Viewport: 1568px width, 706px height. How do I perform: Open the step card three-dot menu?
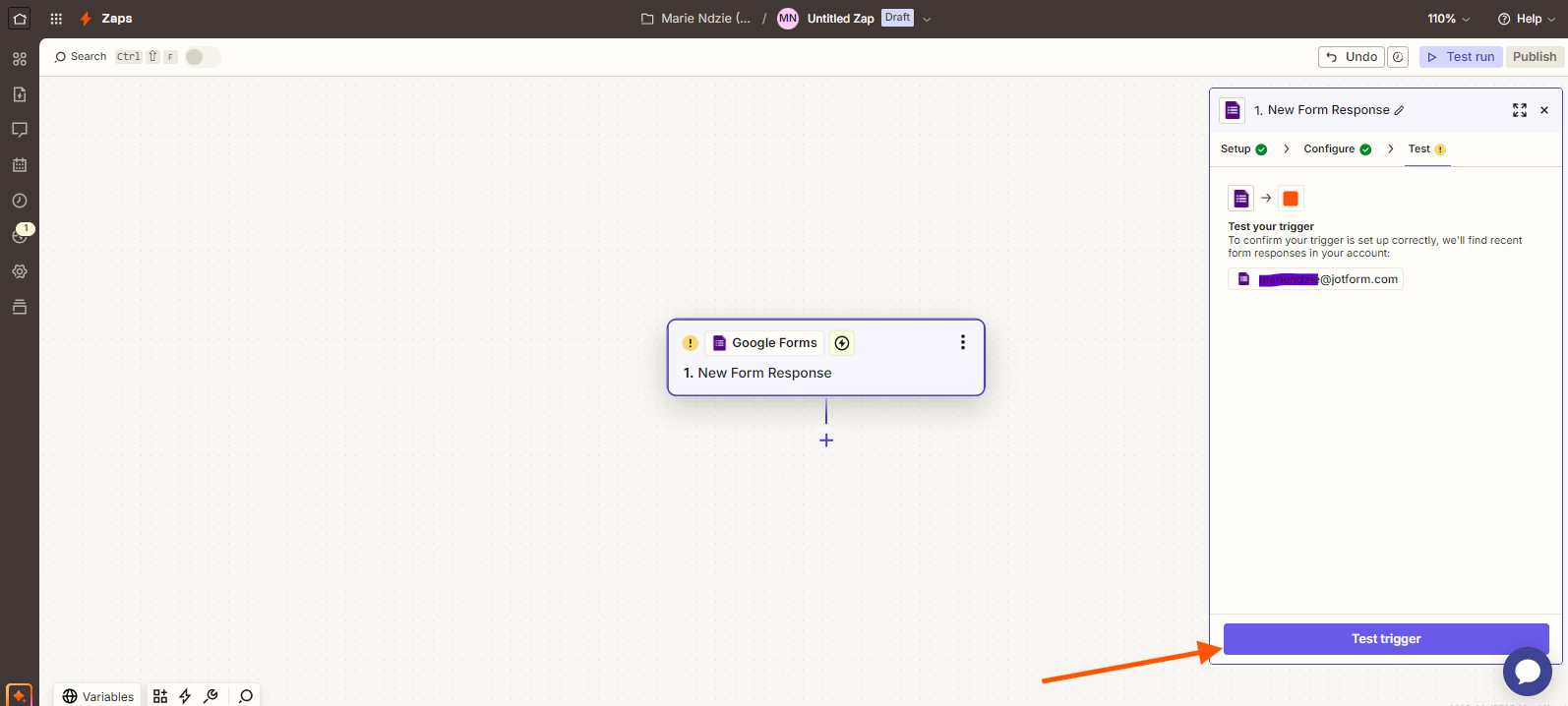[963, 342]
